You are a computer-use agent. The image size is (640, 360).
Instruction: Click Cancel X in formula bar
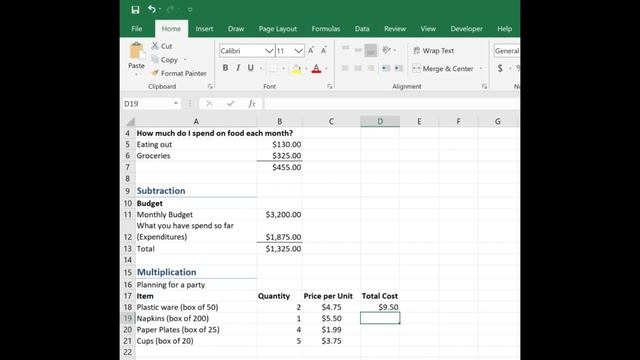(x=209, y=104)
